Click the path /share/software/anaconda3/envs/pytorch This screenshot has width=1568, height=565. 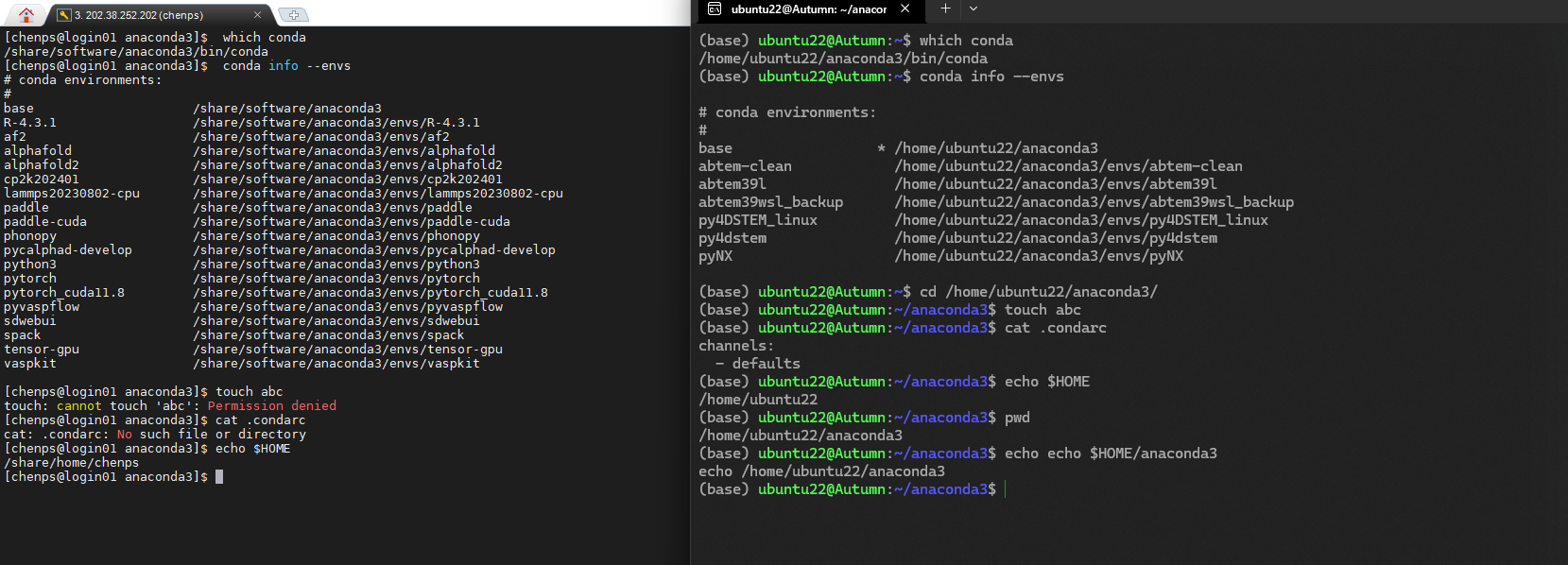coord(336,279)
